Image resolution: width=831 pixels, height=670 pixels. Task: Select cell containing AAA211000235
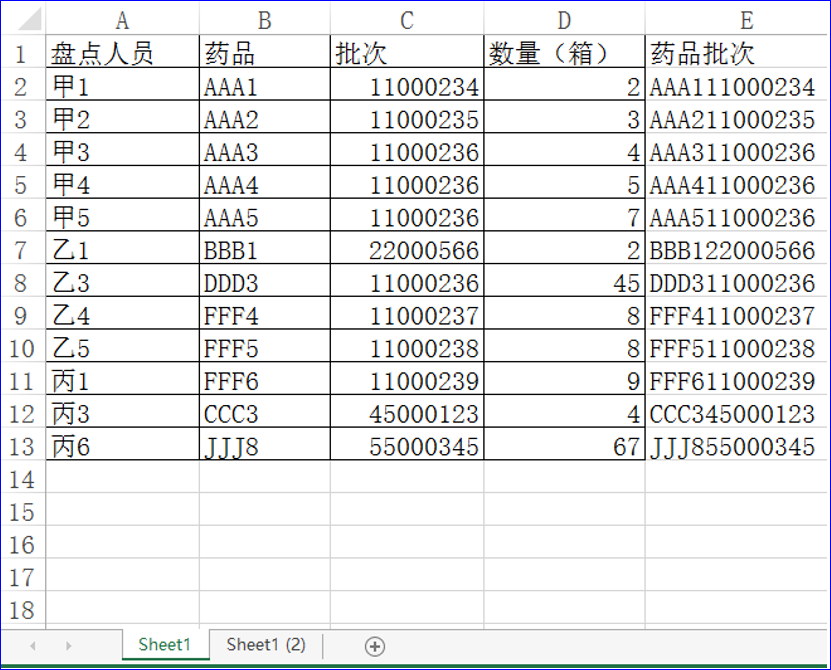click(x=737, y=119)
